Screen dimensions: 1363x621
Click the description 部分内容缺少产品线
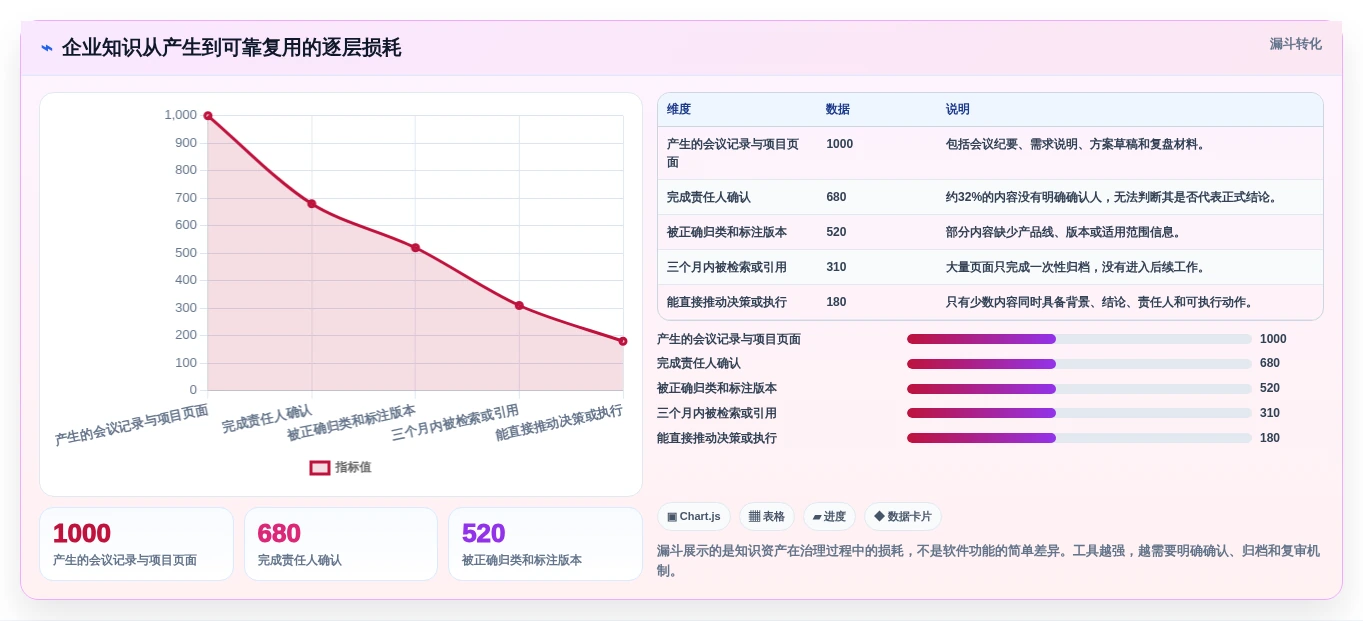pyautogui.click(x=1065, y=232)
